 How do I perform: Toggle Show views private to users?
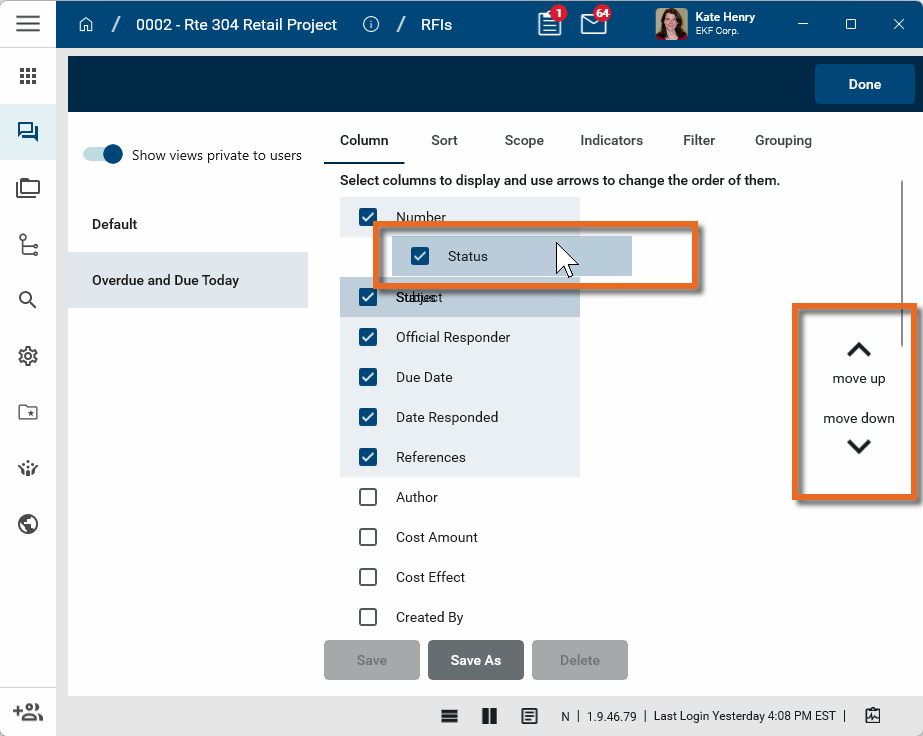103,155
